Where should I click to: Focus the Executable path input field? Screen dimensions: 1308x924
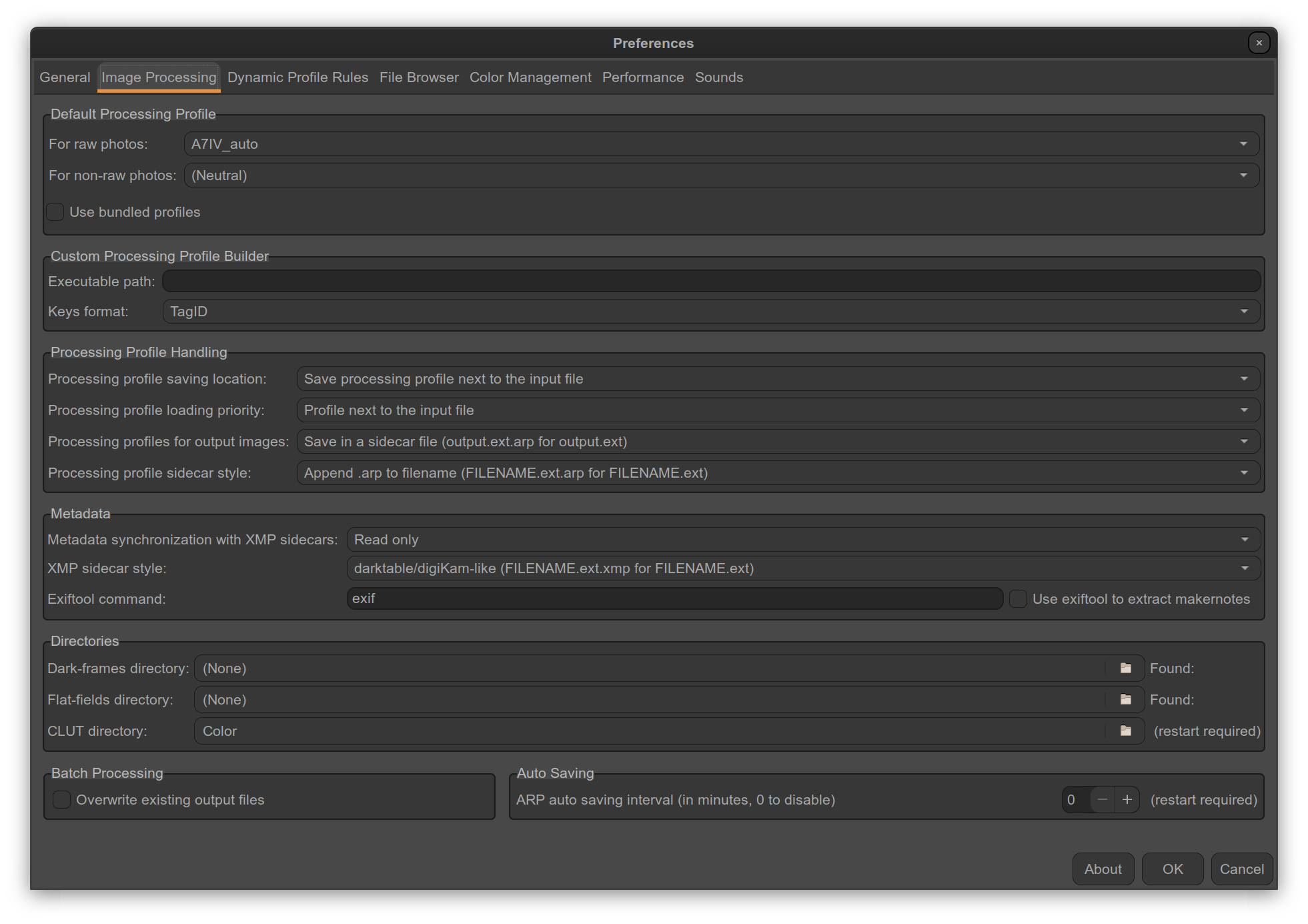(x=711, y=281)
